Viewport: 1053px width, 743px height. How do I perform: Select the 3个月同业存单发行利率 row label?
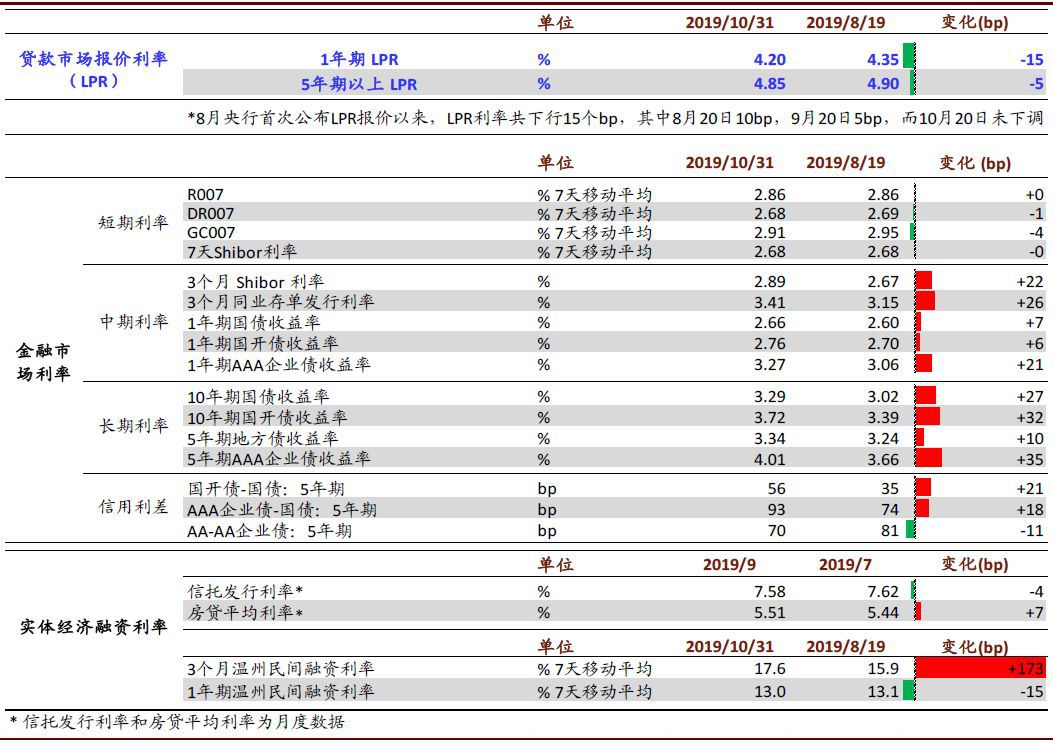[280, 302]
